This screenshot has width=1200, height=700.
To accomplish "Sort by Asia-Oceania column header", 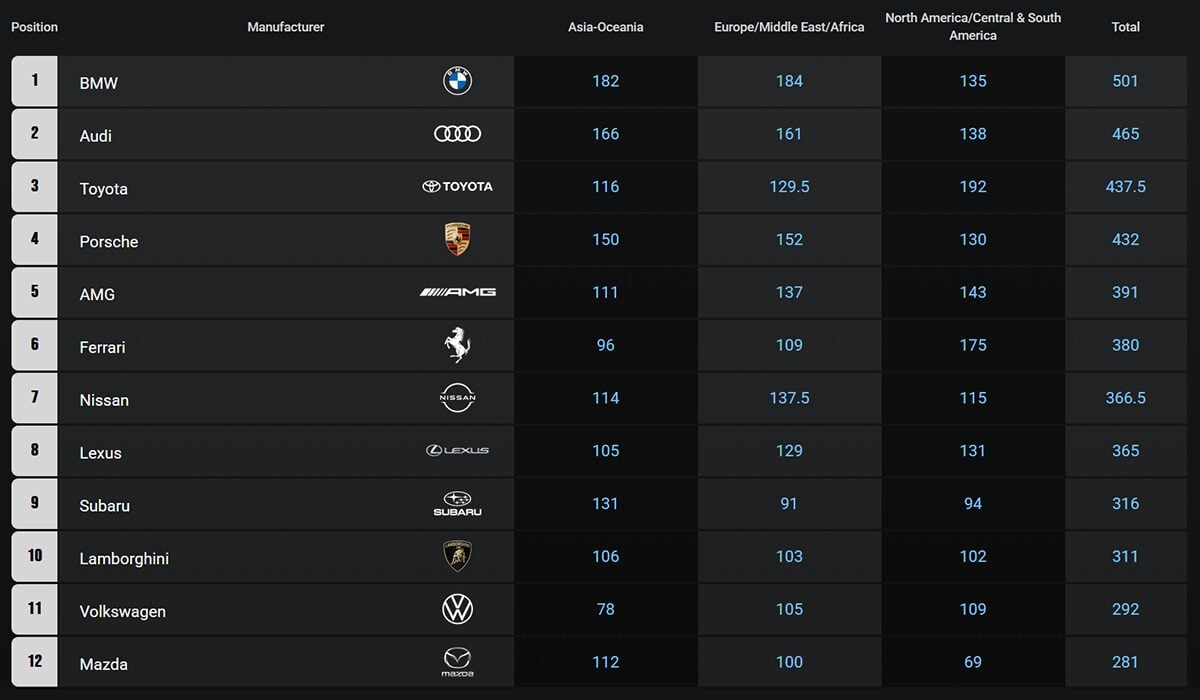I will click(605, 27).
